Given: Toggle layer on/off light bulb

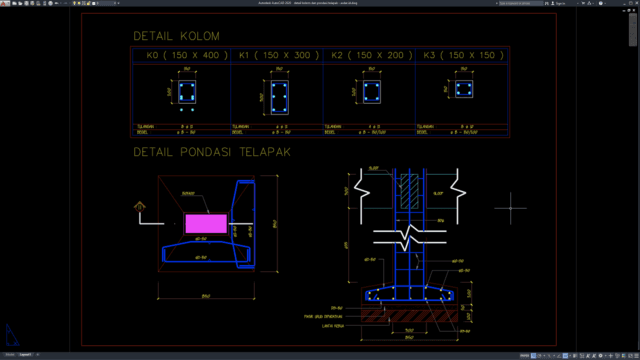Looking at the screenshot, I should pyautogui.click(x=74, y=3).
